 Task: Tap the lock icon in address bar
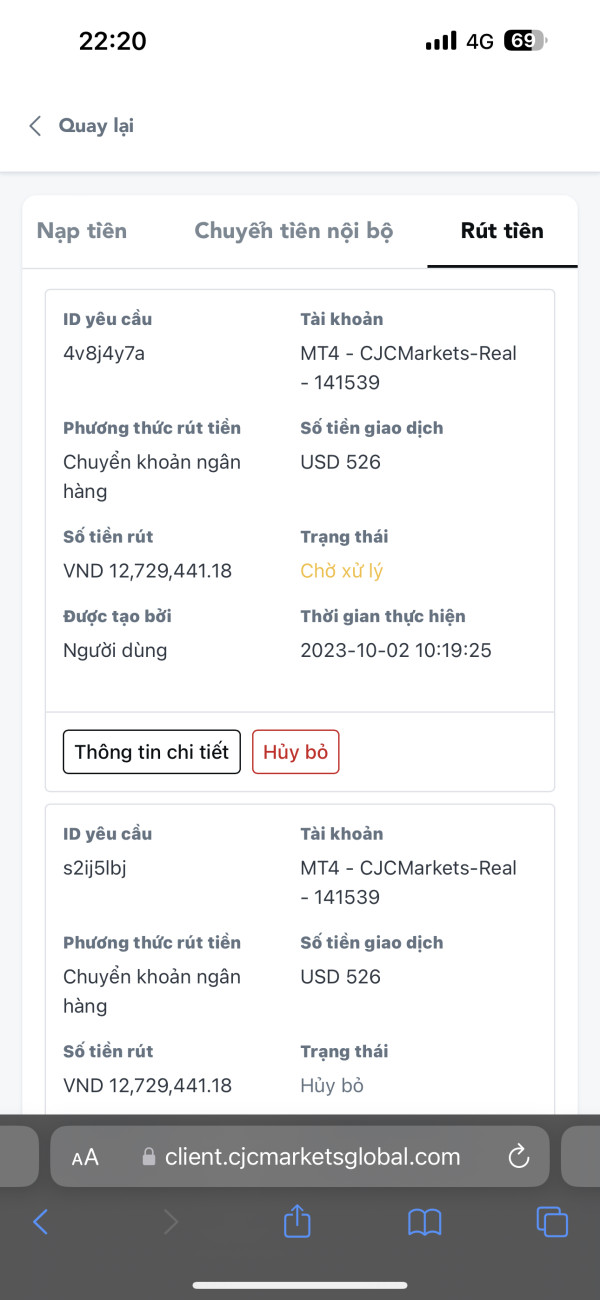coord(149,1157)
